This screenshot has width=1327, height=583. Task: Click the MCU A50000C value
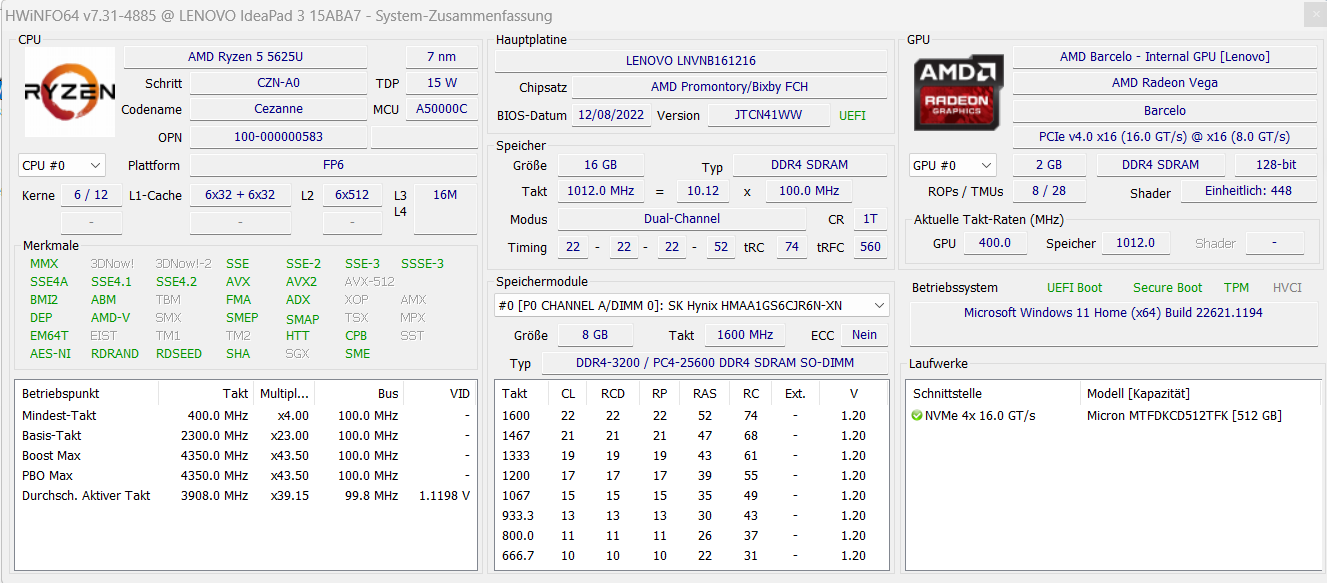coord(441,109)
